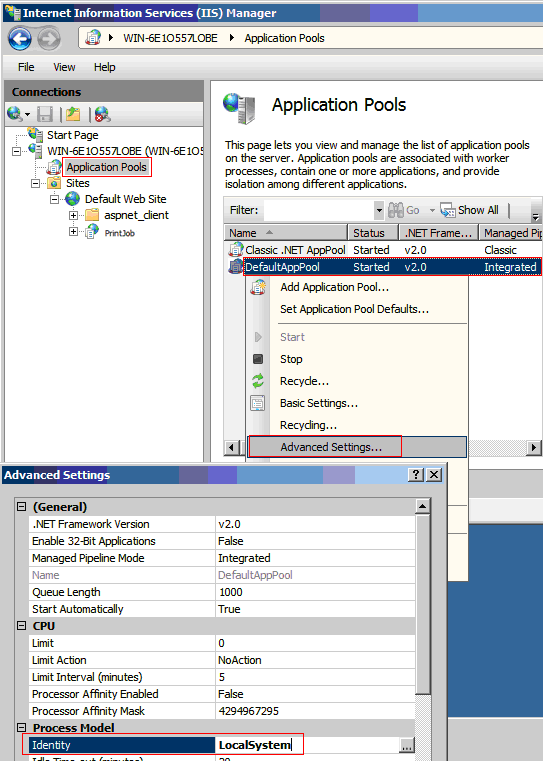Click the Stop square icon in context menu
This screenshot has width=543, height=761.
pyautogui.click(x=258, y=359)
